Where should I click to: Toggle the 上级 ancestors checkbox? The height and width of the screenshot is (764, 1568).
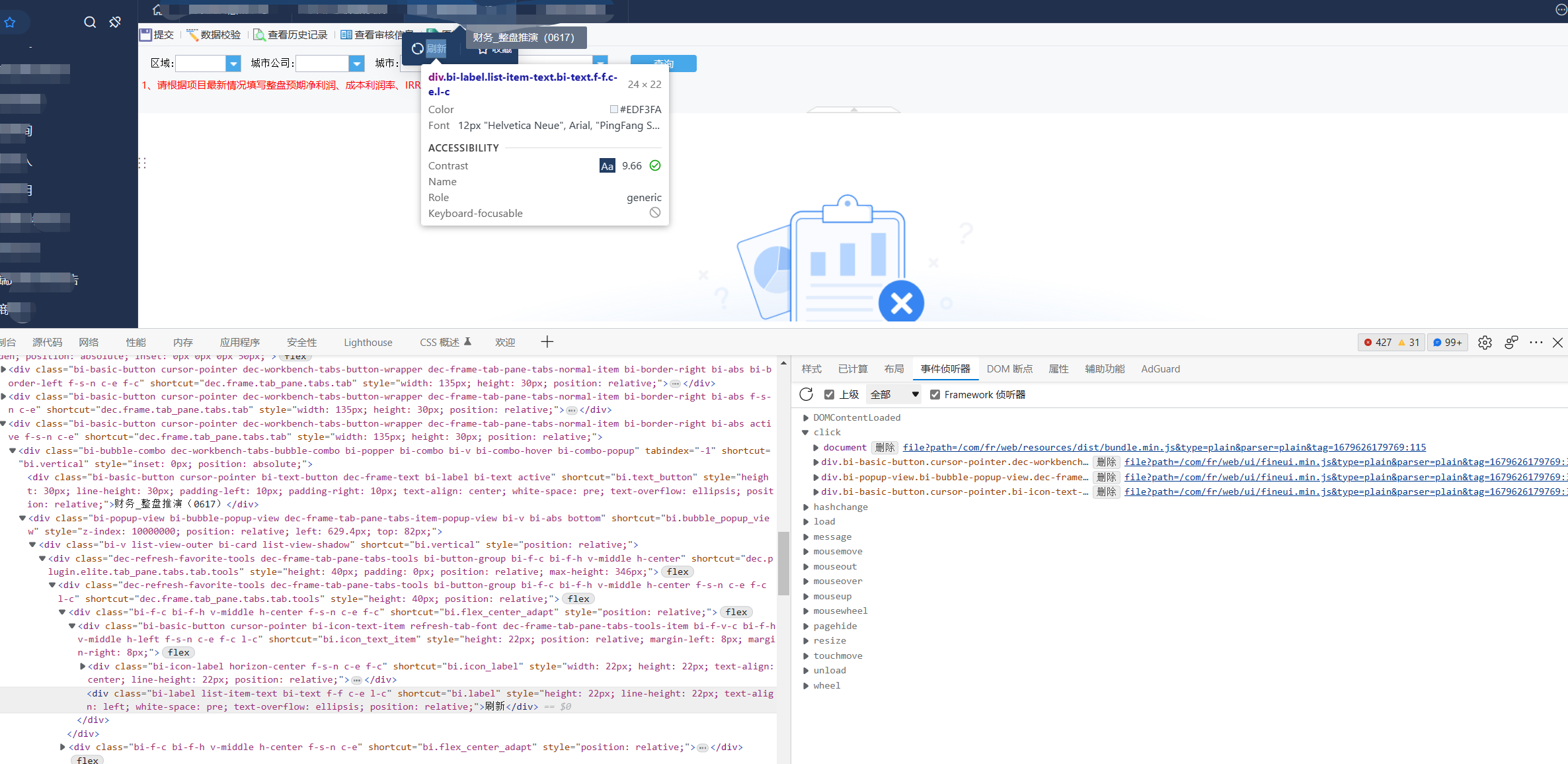pyautogui.click(x=829, y=394)
